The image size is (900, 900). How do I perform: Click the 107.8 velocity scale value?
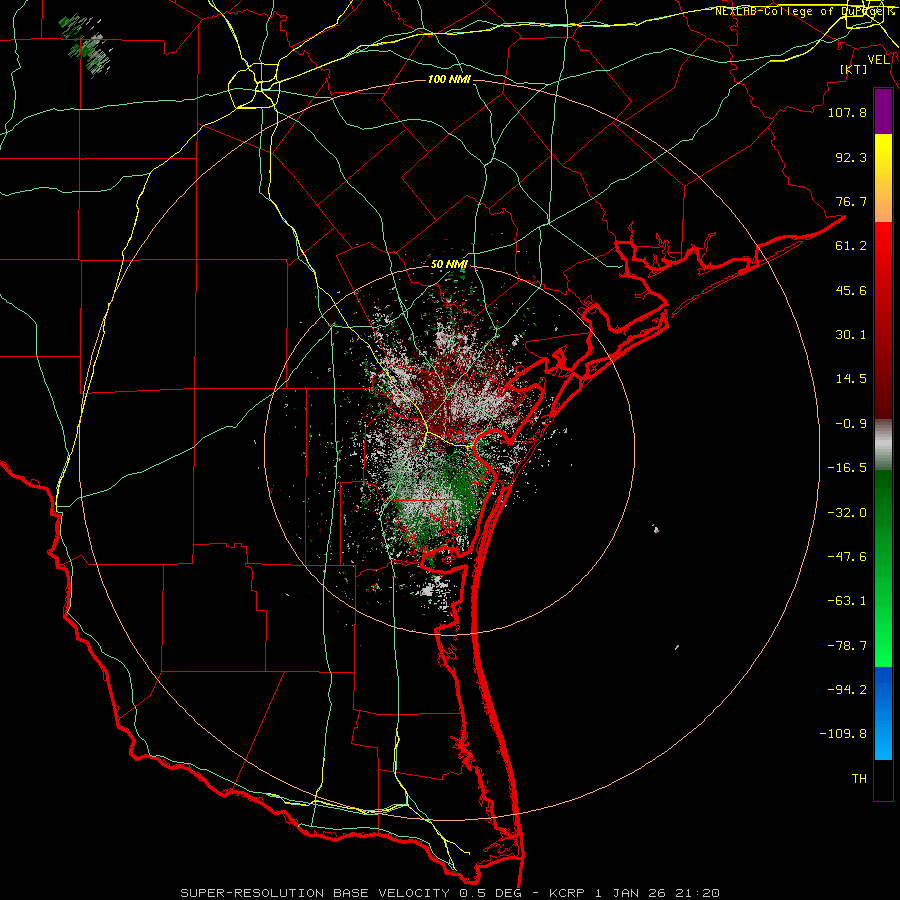(847, 112)
